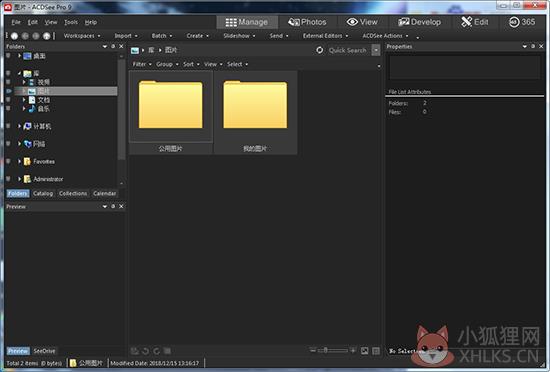
Task: Switch to the Collections tab
Action: (x=73, y=194)
